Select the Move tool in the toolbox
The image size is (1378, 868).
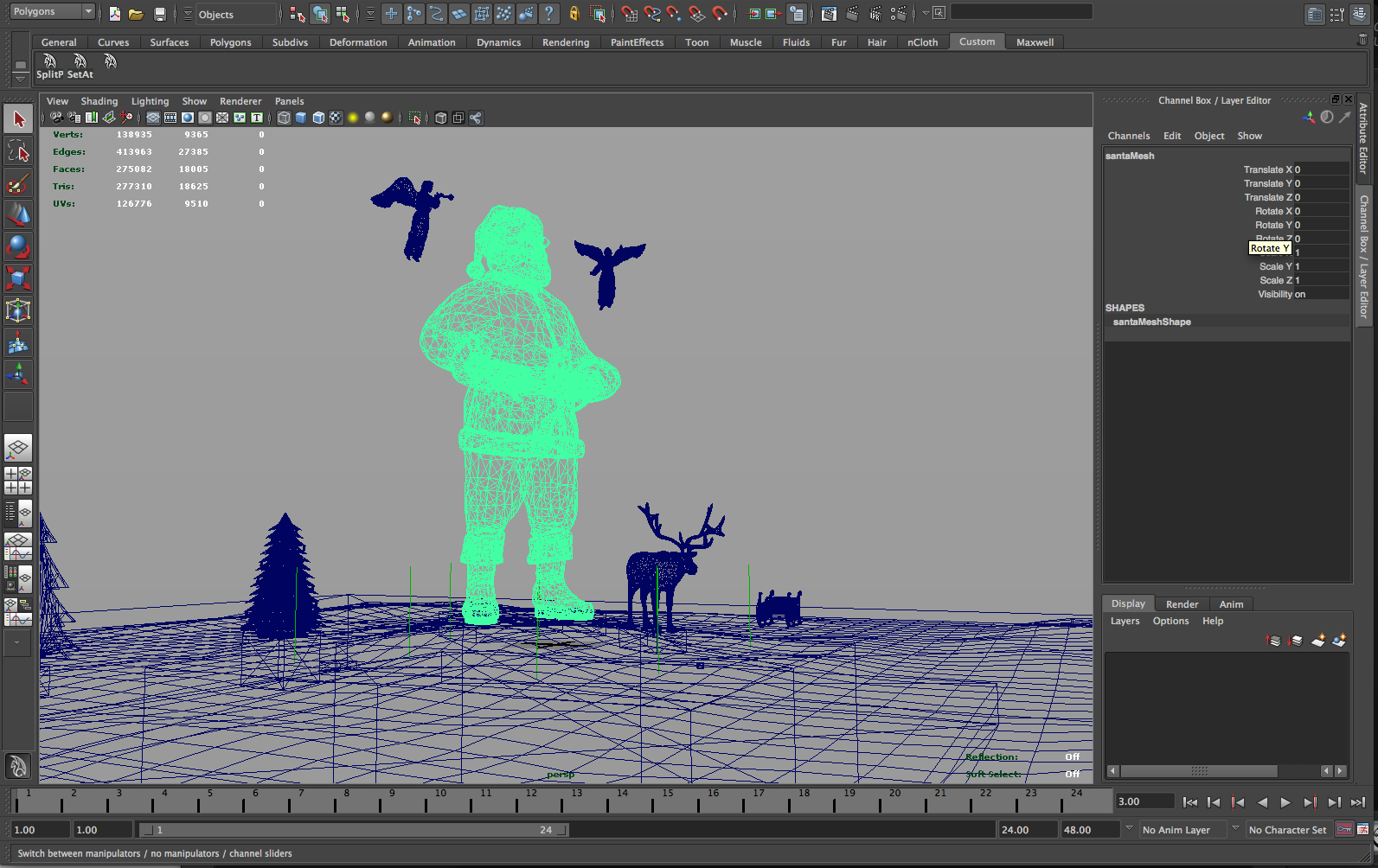tap(18, 215)
